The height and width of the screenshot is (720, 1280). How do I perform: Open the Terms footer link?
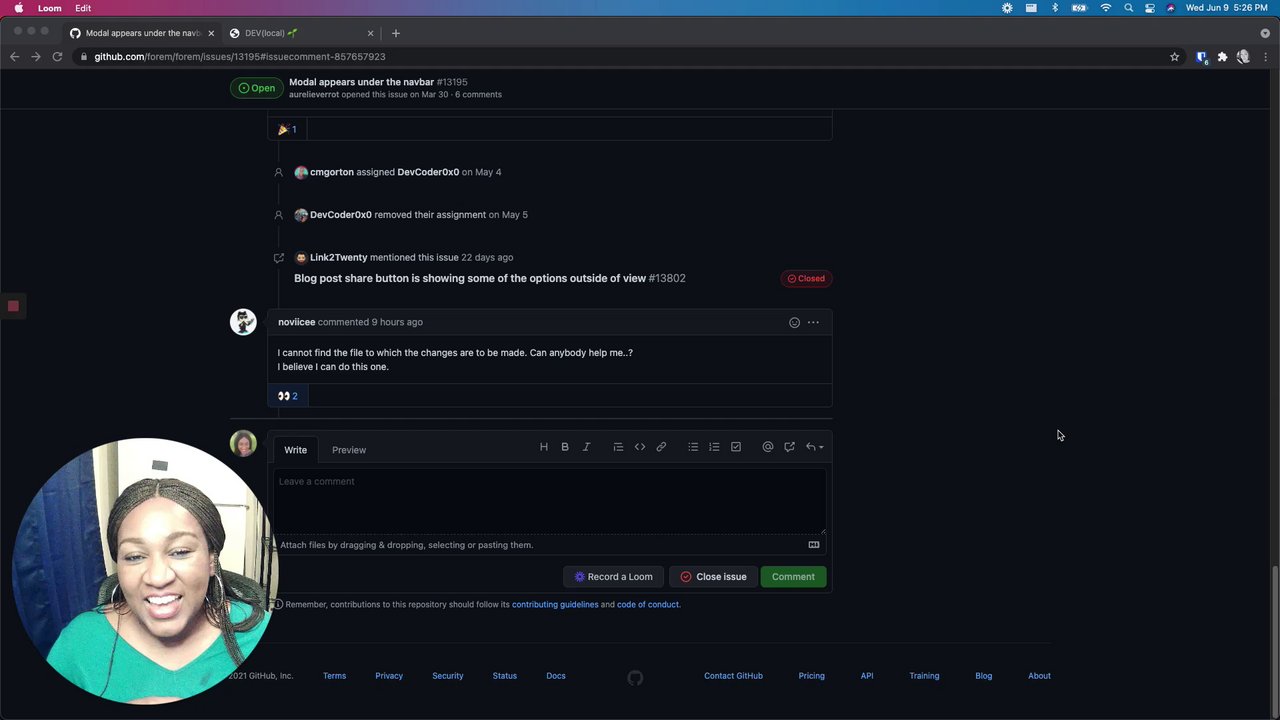click(334, 676)
